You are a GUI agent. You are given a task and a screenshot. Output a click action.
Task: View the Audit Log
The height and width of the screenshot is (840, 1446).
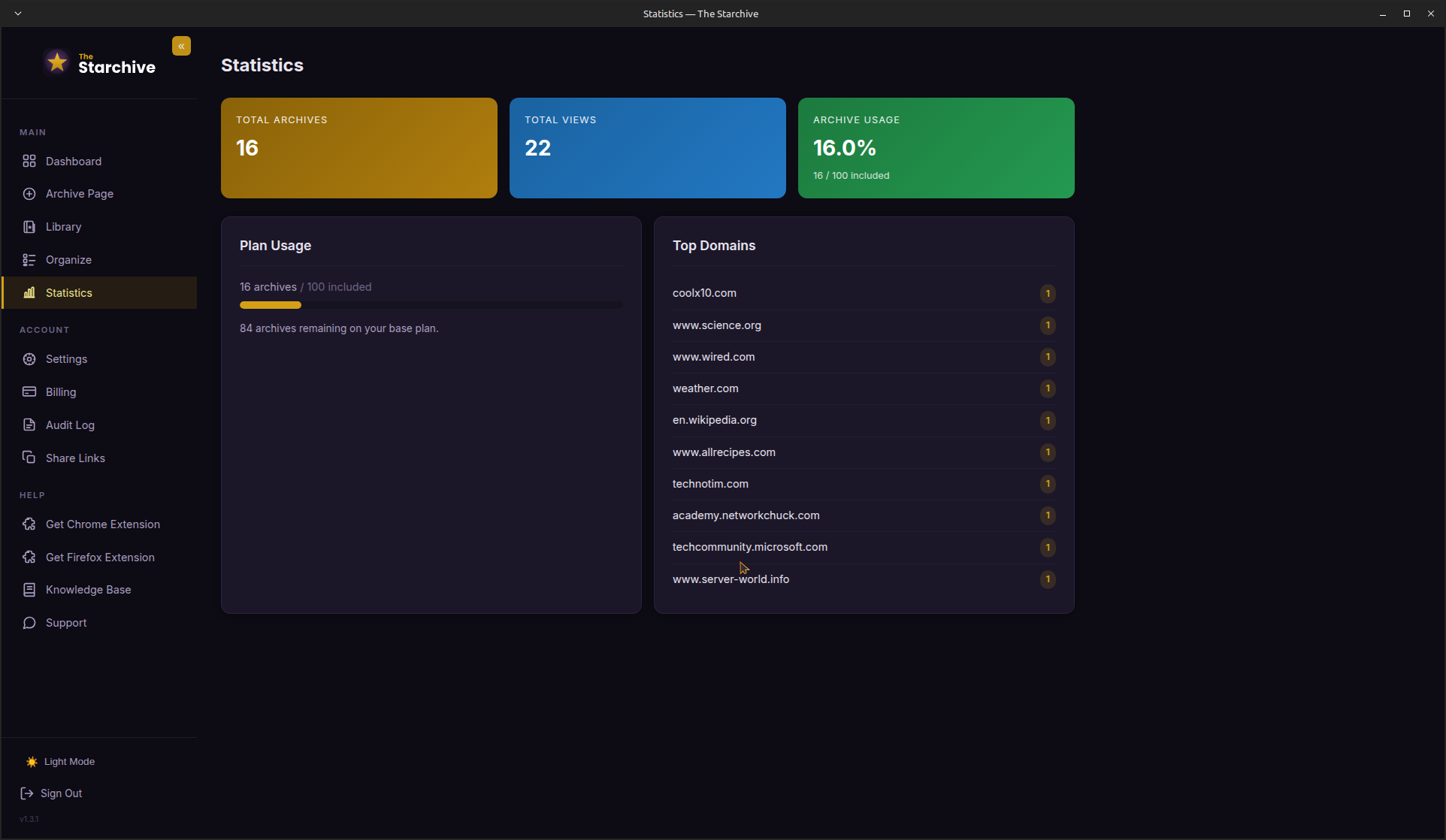click(100, 425)
